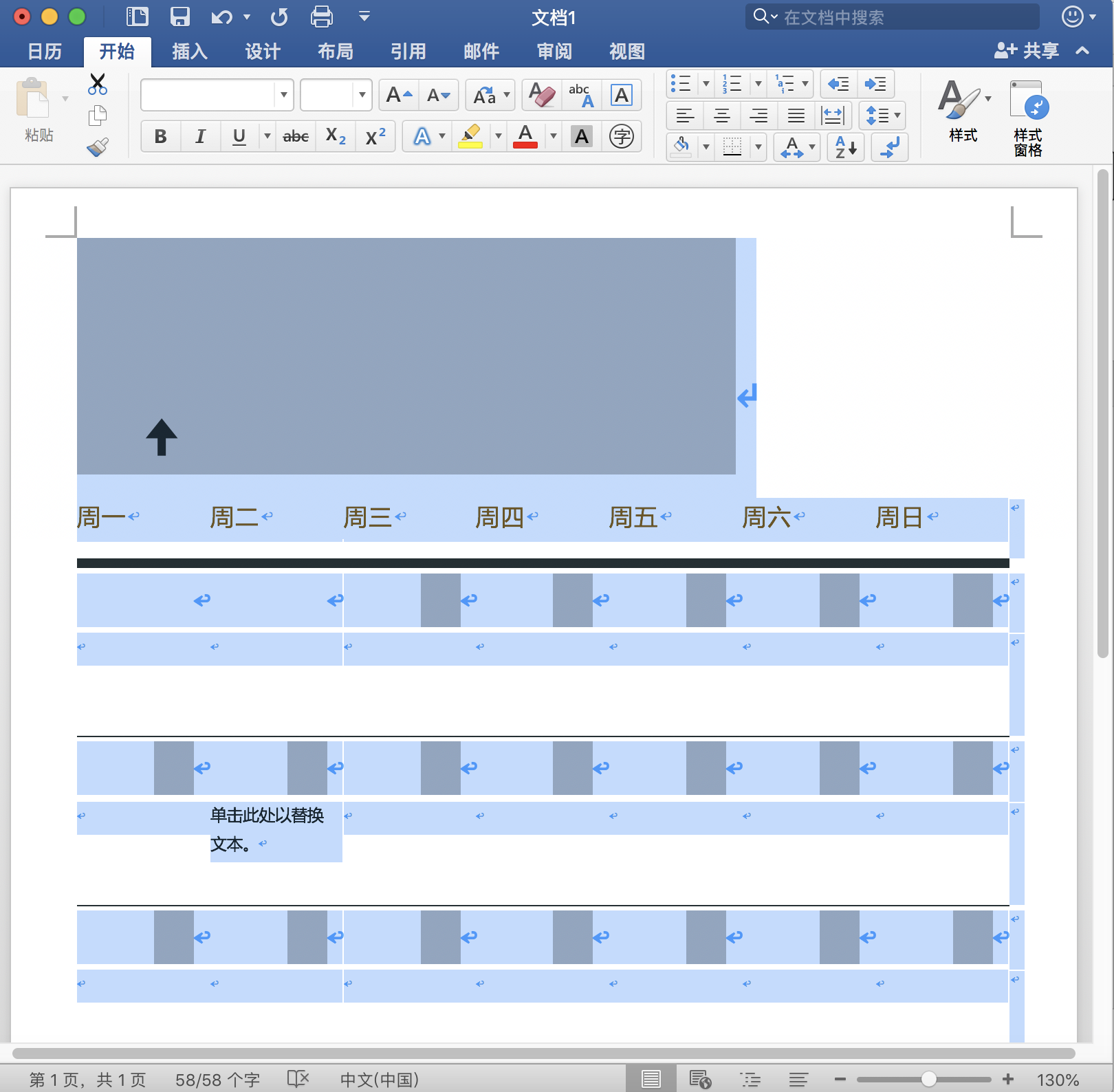The image size is (1114, 1092).
Task: Toggle bold formatting
Action: (x=160, y=136)
